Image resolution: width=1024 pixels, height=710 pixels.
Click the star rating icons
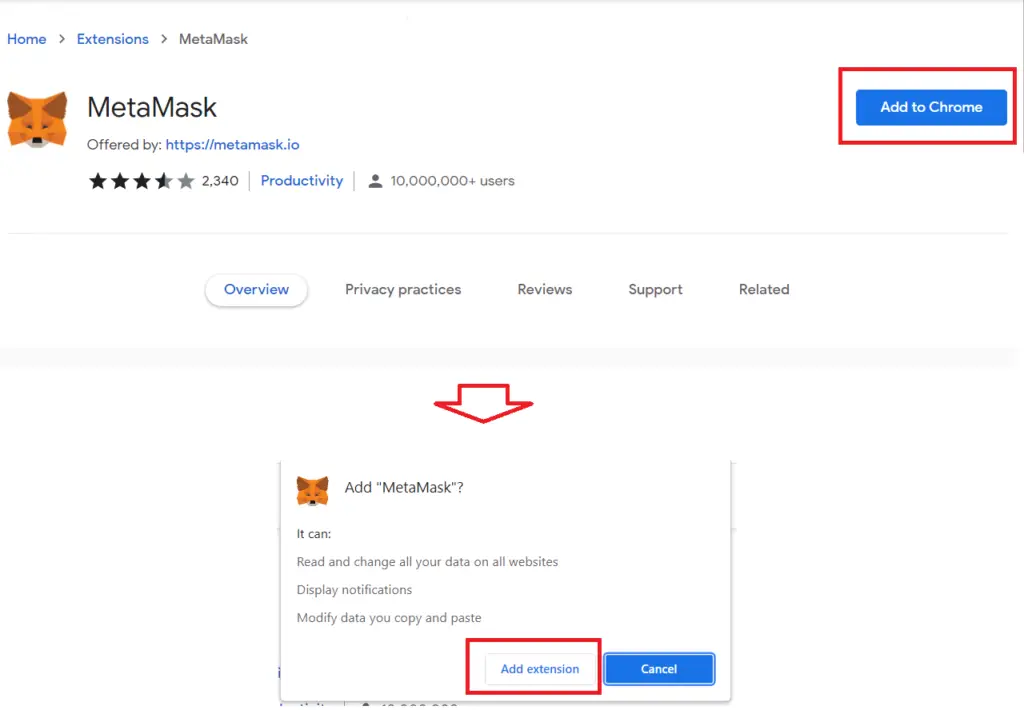point(142,181)
